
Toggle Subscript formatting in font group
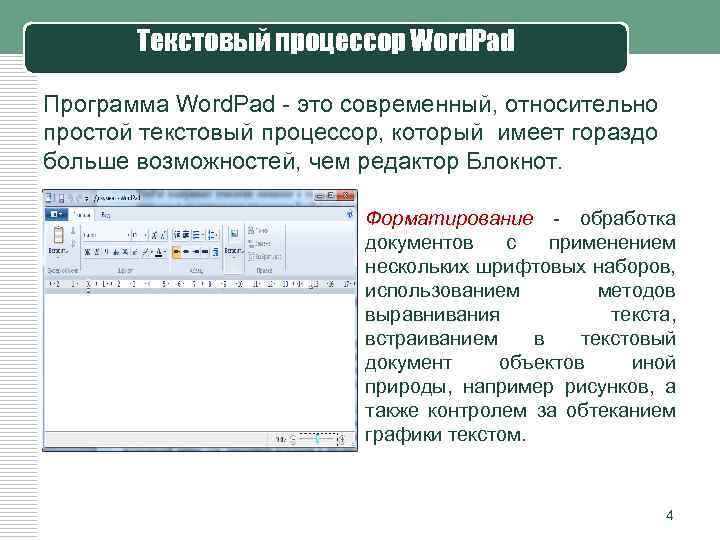(125, 252)
